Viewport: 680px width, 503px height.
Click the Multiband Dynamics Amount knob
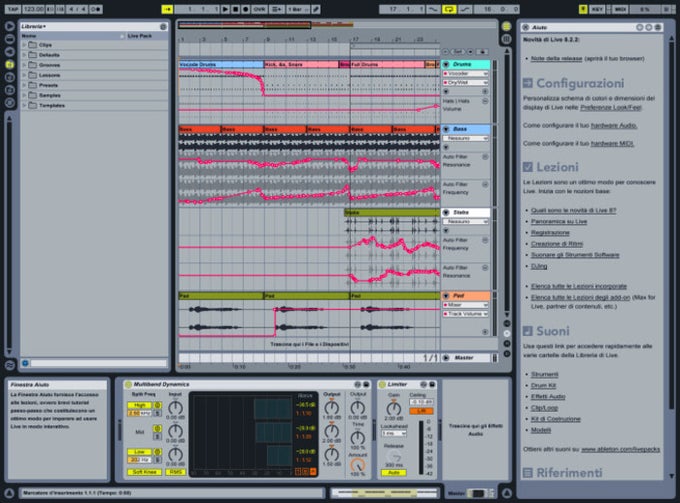tap(357, 465)
